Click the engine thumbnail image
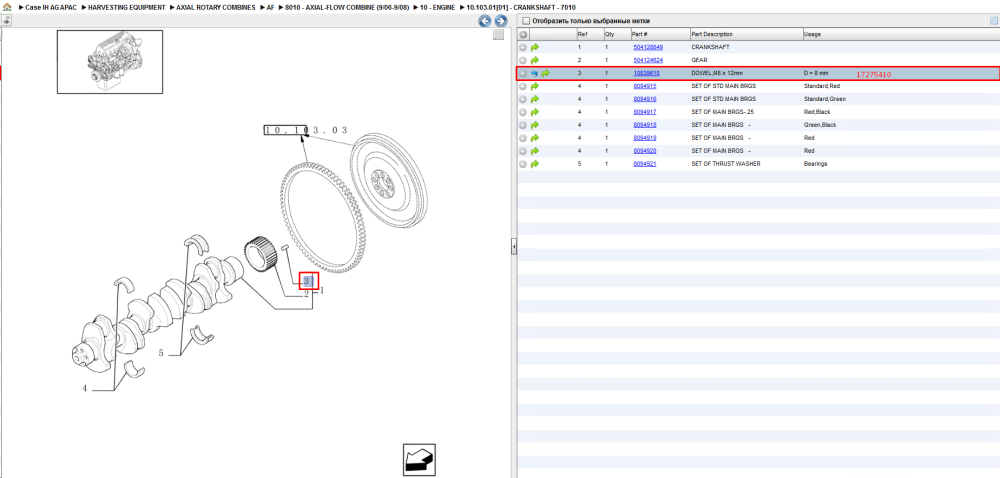The height and width of the screenshot is (478, 1000). 110,62
